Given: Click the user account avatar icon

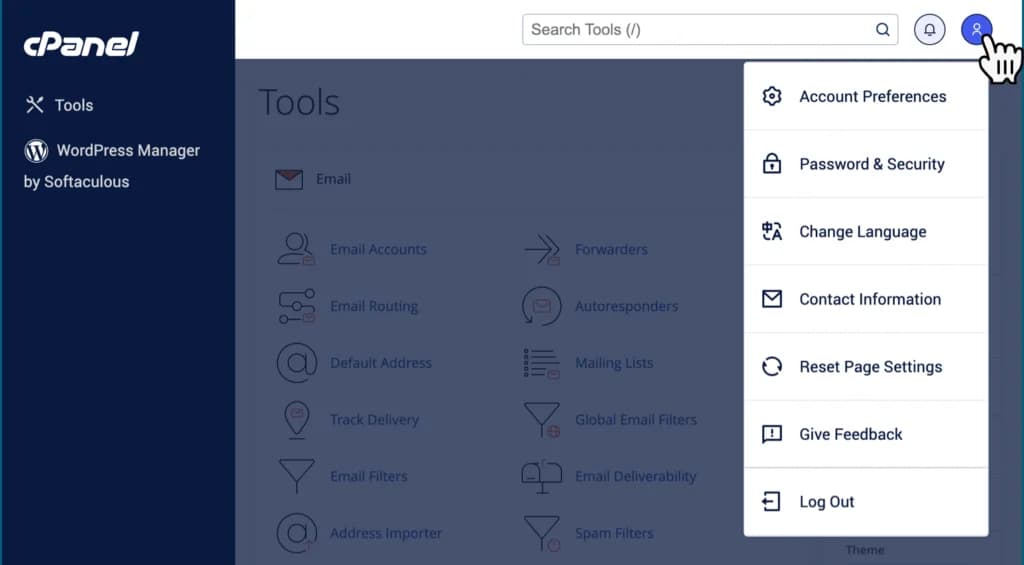Looking at the screenshot, I should tap(976, 29).
